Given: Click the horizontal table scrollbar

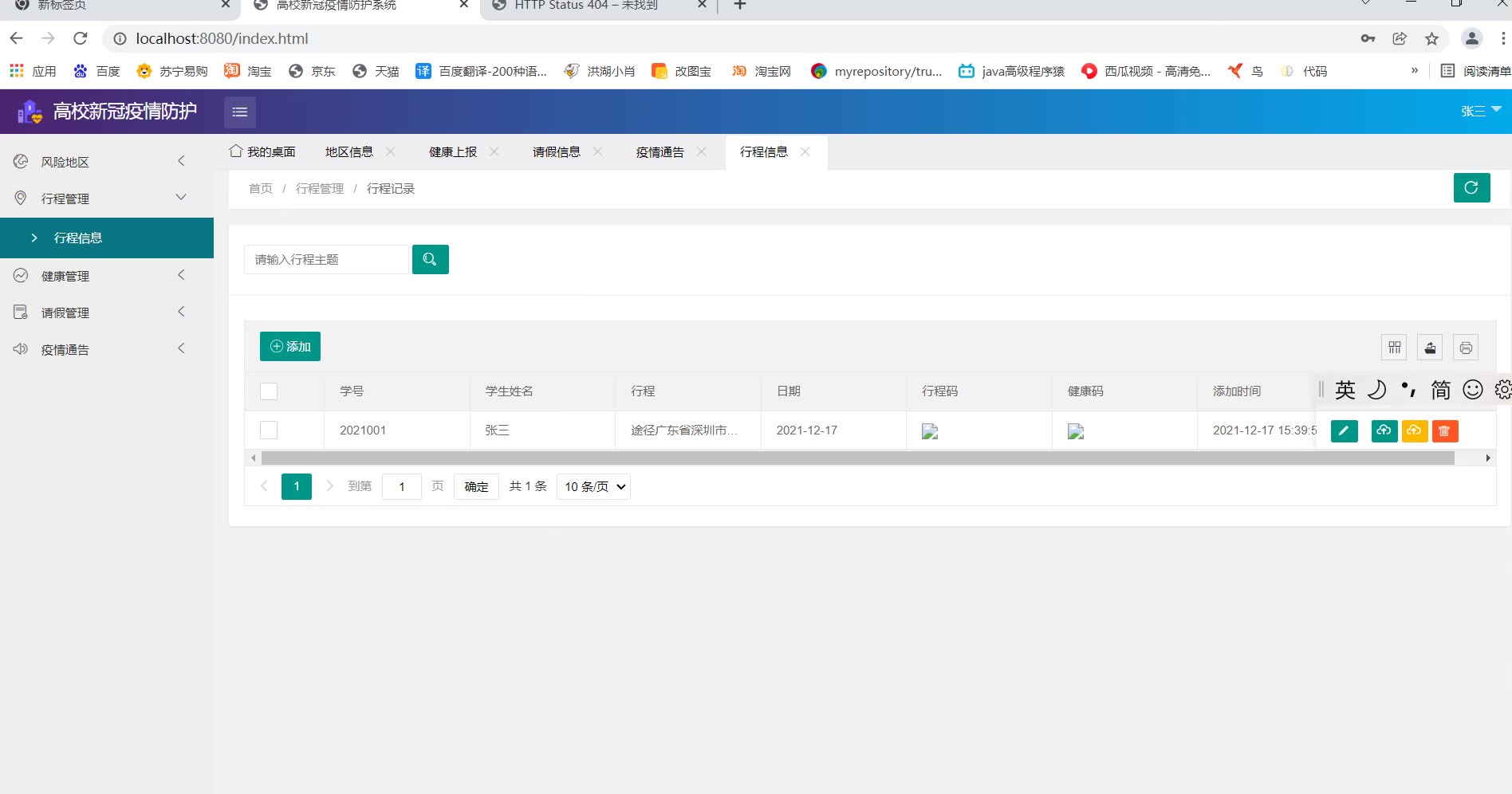Looking at the screenshot, I should [x=857, y=458].
